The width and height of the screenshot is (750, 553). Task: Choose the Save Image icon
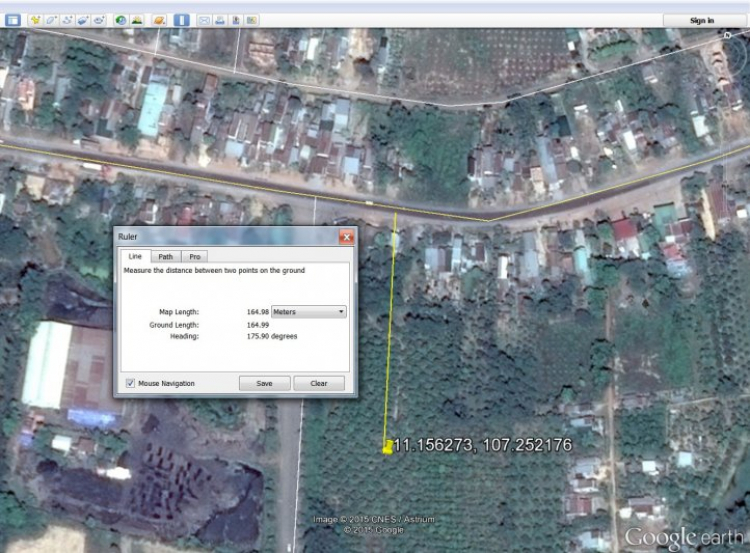(x=236, y=20)
